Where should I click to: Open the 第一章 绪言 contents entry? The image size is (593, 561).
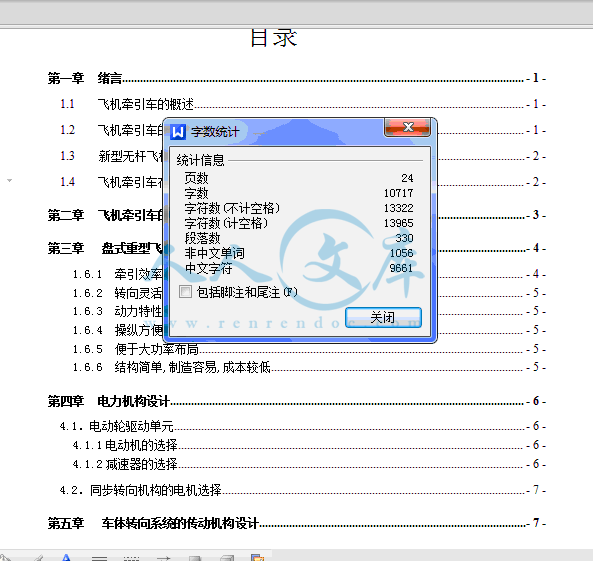pyautogui.click(x=296, y=79)
